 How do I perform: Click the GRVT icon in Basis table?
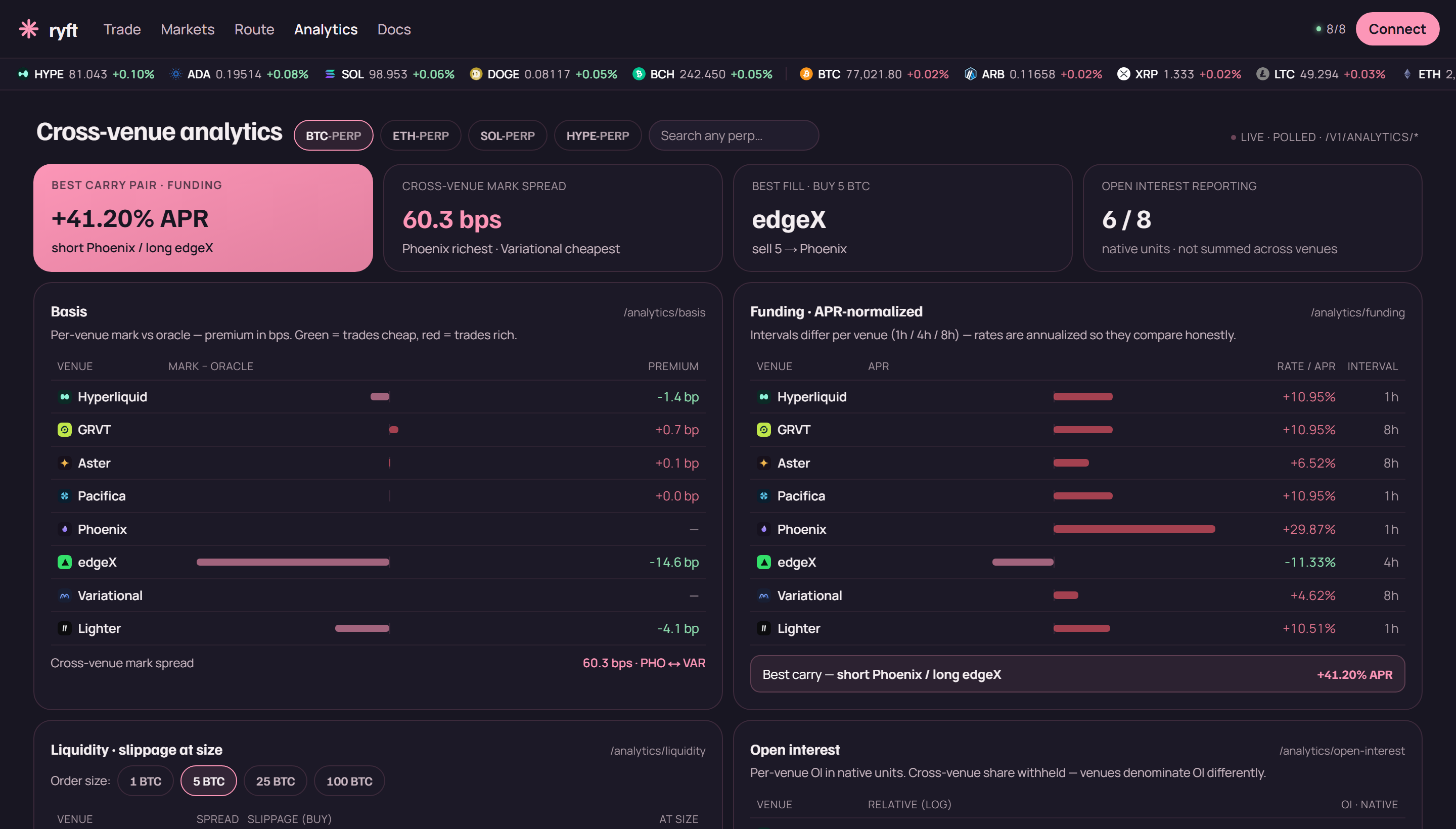[x=65, y=430]
